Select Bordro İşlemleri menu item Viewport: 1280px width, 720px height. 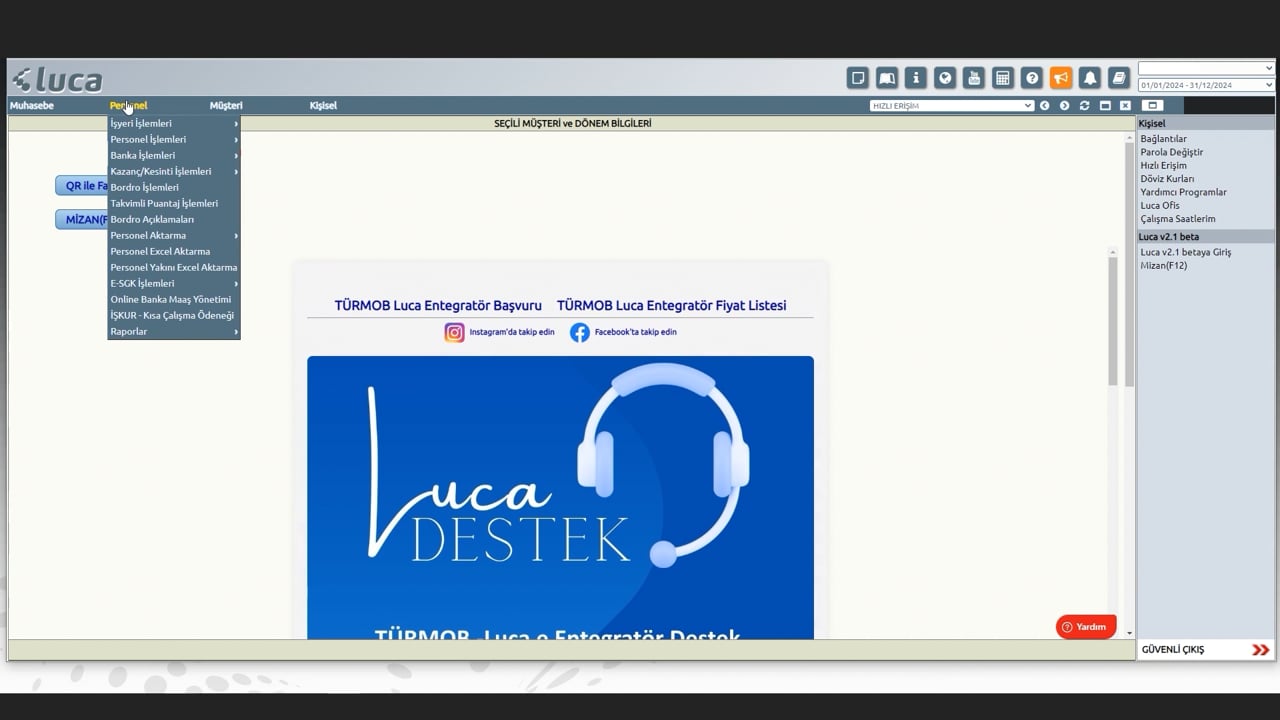174,187
